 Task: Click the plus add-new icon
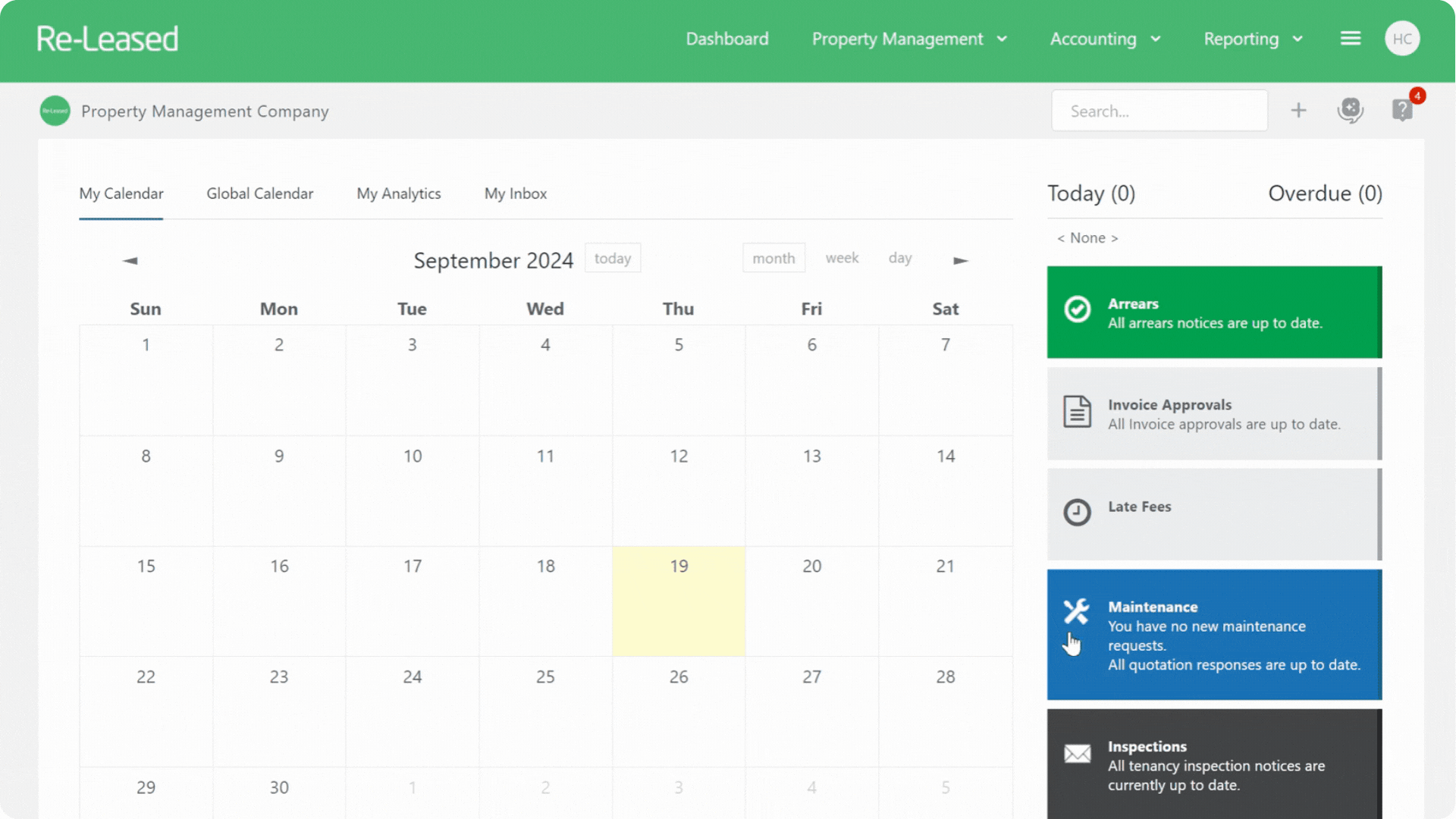pos(1298,111)
